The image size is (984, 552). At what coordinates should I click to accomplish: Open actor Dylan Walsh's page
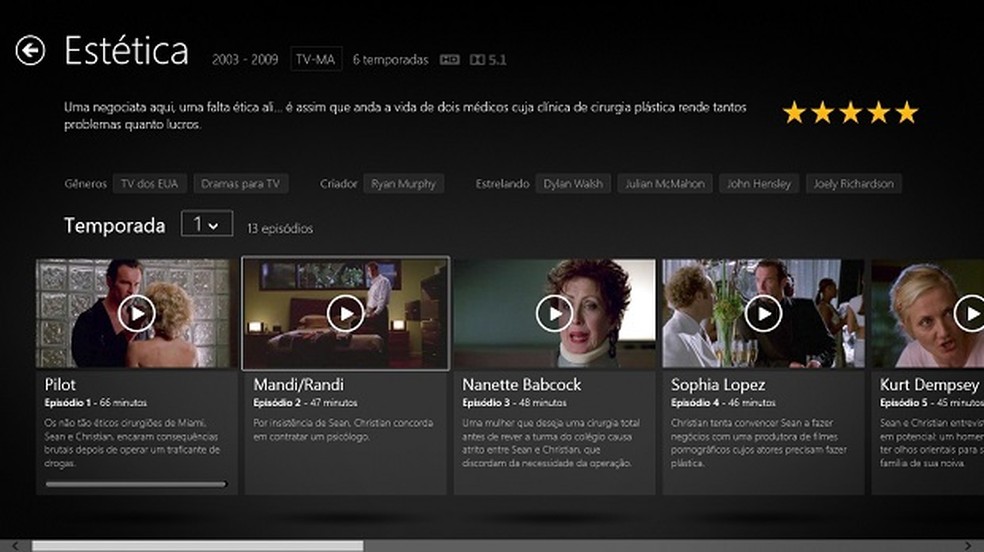(x=573, y=184)
